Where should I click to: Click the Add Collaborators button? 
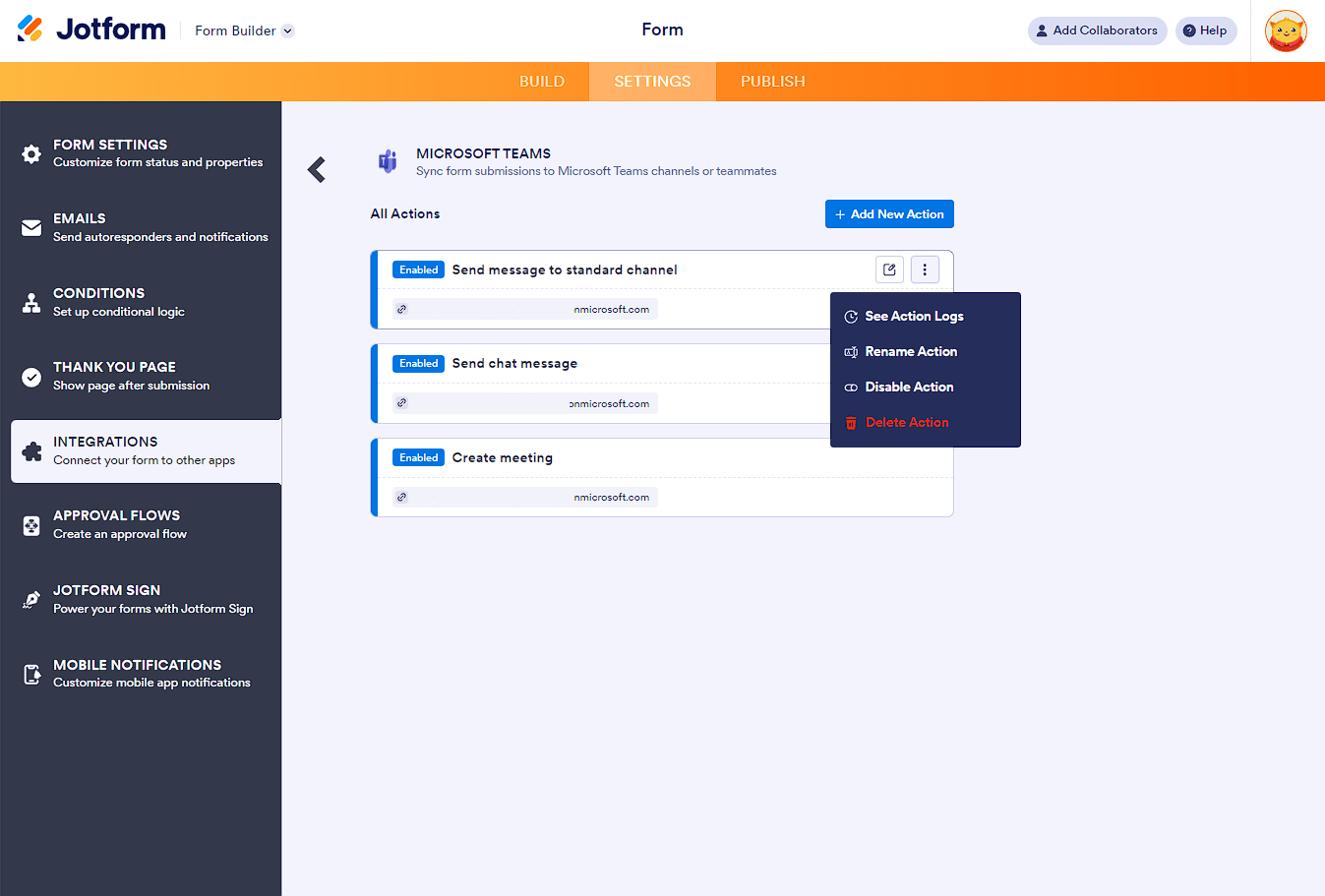click(1097, 30)
